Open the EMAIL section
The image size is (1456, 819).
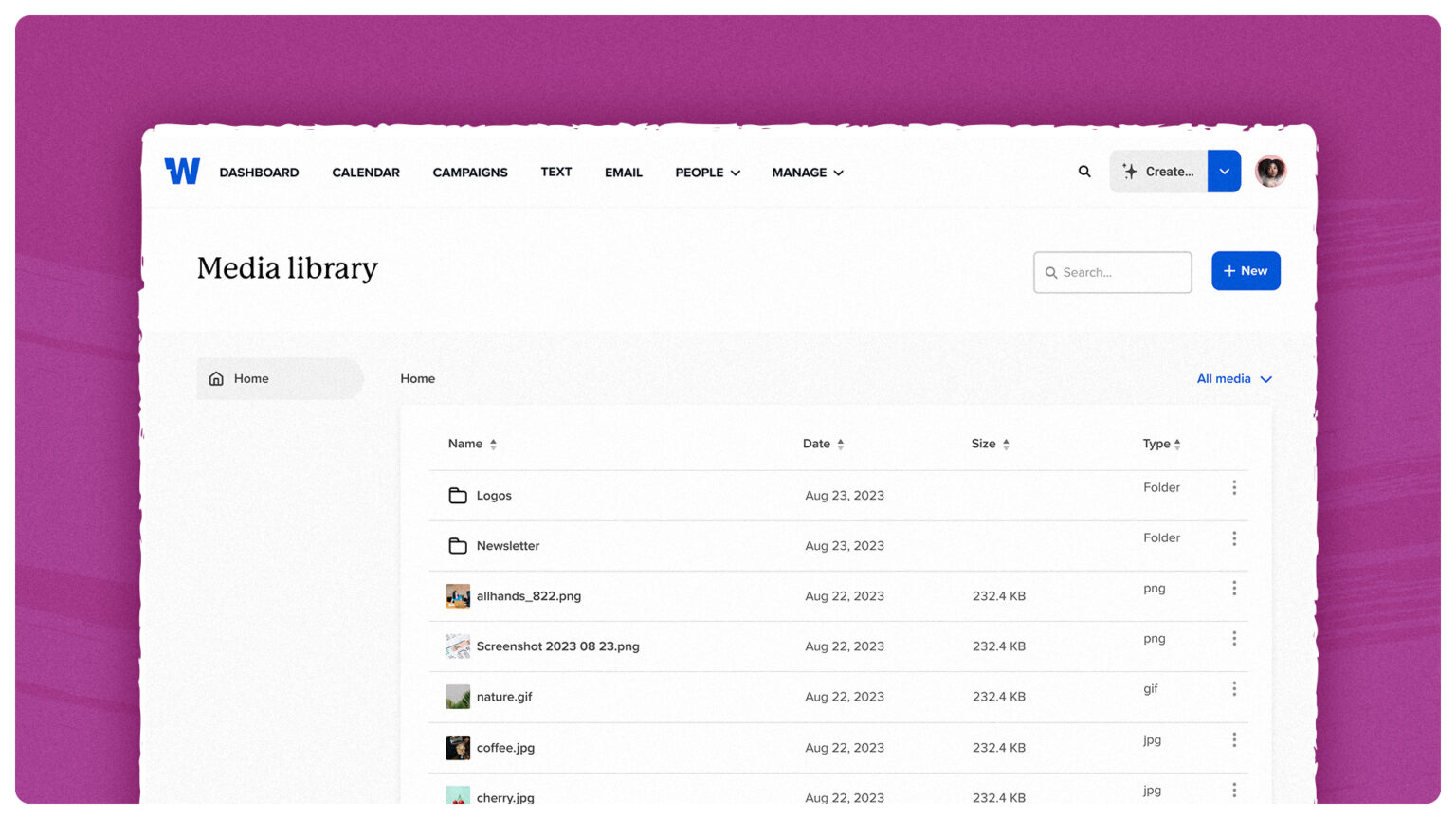624,173
